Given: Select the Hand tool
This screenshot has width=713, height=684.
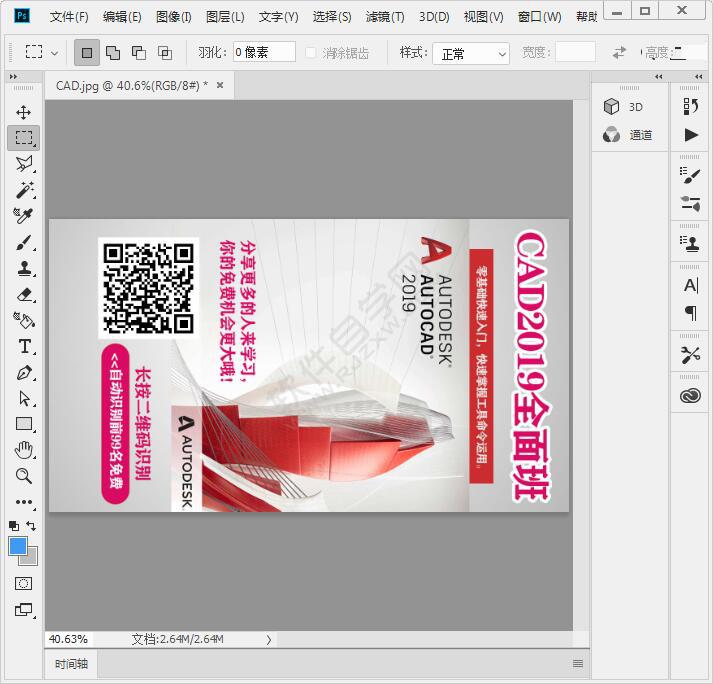Looking at the screenshot, I should [24, 450].
